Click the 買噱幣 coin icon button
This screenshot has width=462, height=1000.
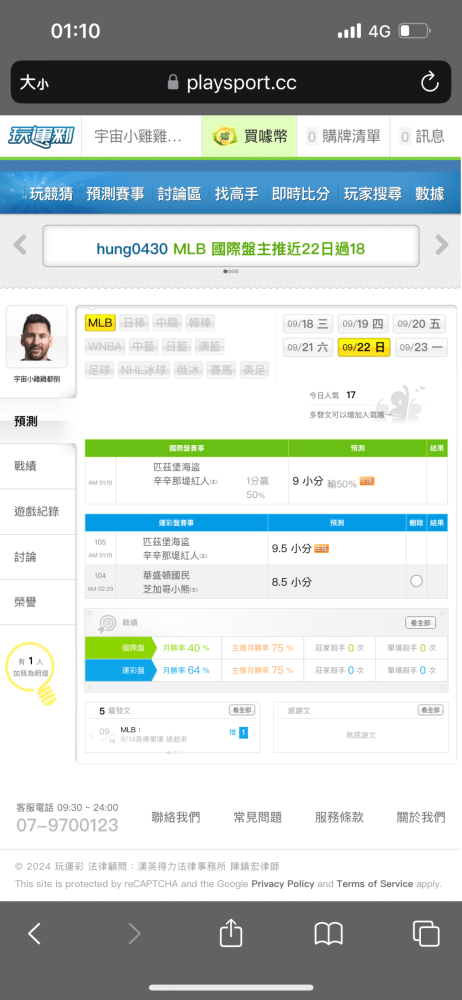click(x=249, y=136)
